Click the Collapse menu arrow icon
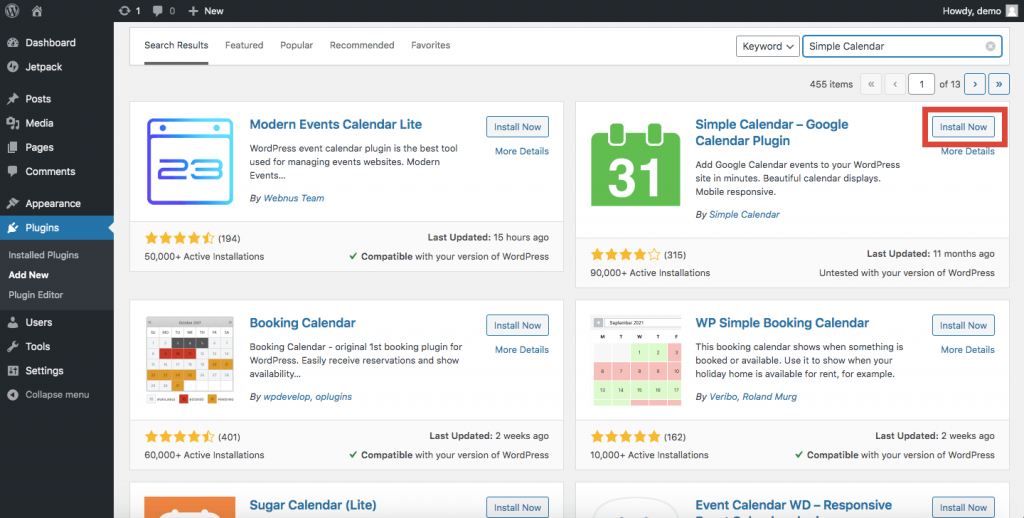The image size is (1024, 518). [12, 395]
